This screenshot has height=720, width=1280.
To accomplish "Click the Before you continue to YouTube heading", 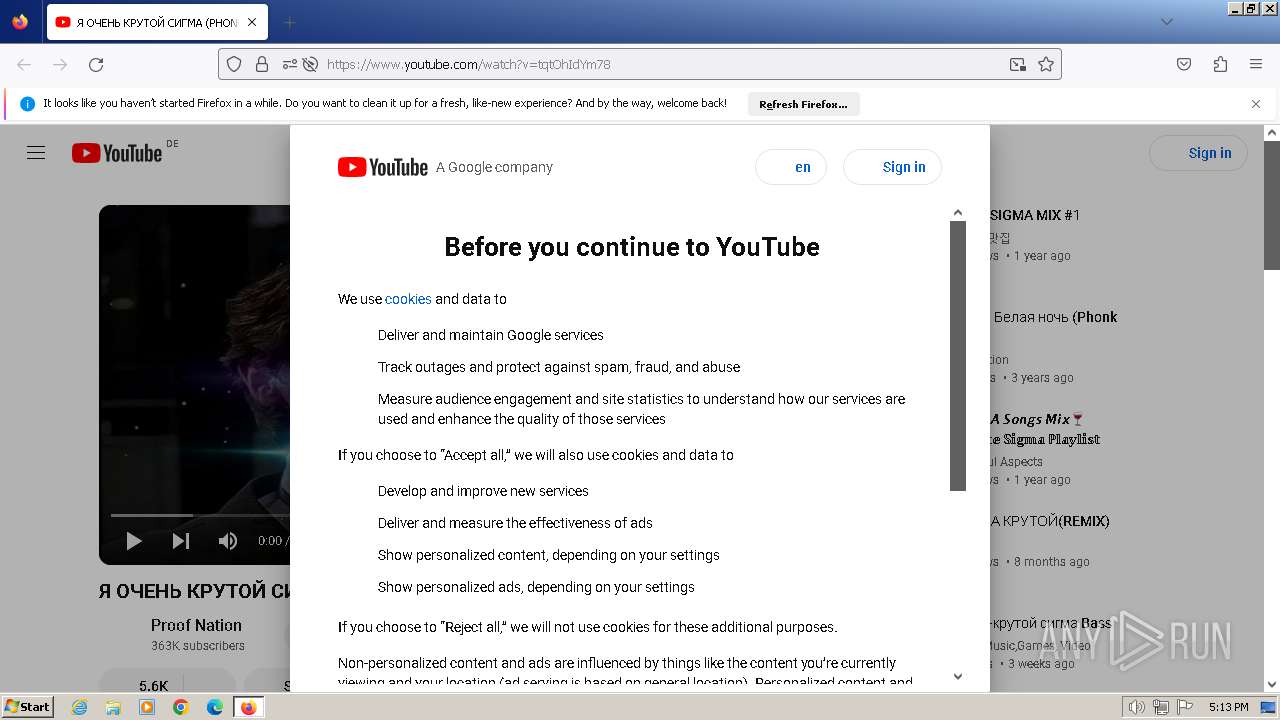I will 632,247.
